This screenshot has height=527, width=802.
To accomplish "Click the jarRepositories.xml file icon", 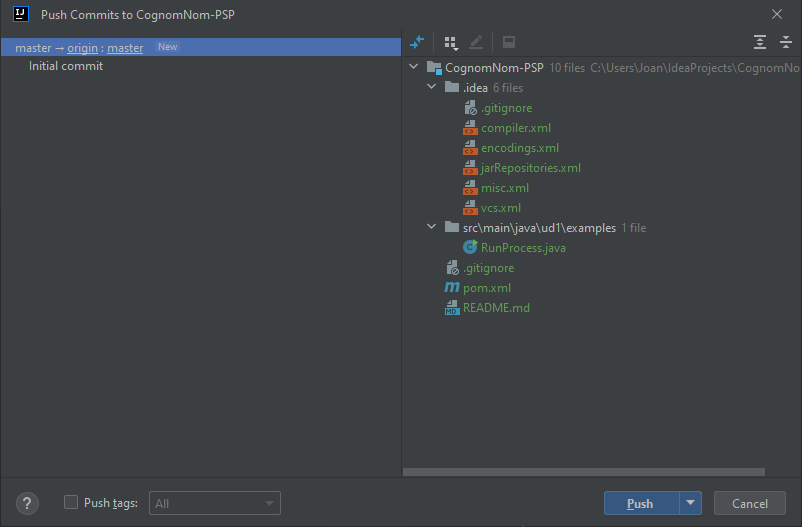I will click(x=470, y=168).
